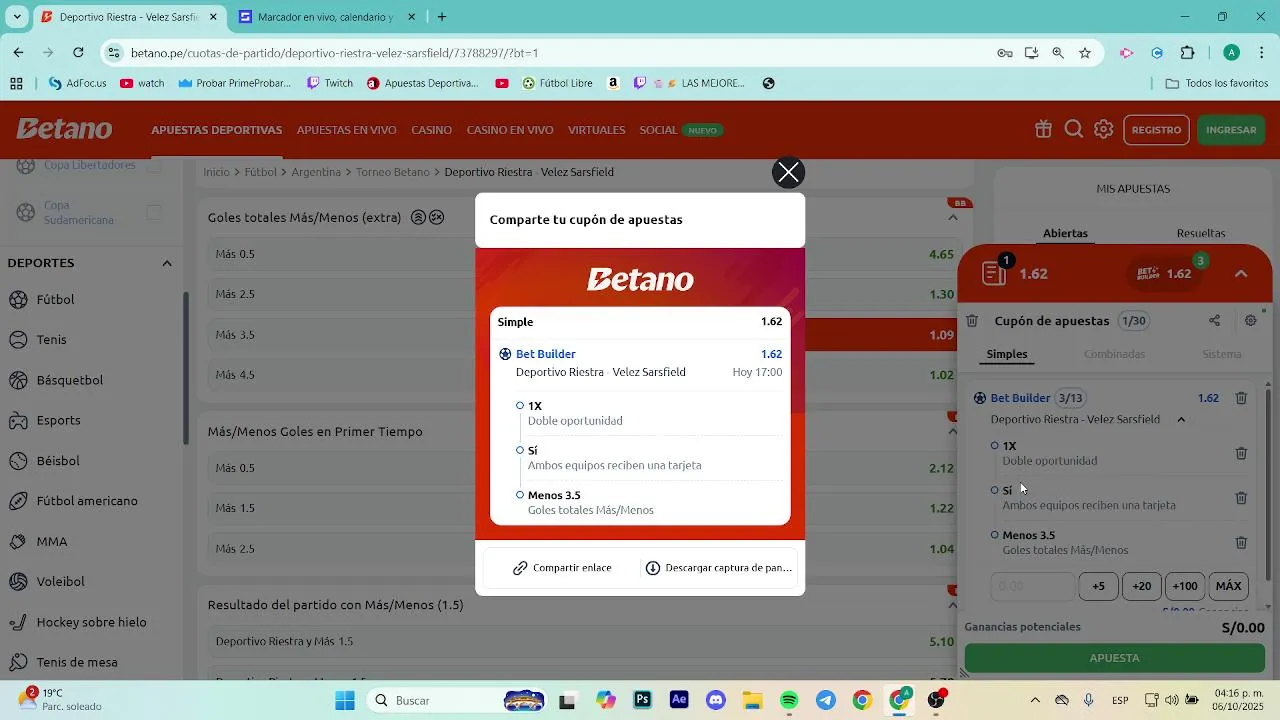Viewport: 1280px width, 720px height.
Task: Open APUESTAS EN VIVO menu
Action: [x=346, y=130]
